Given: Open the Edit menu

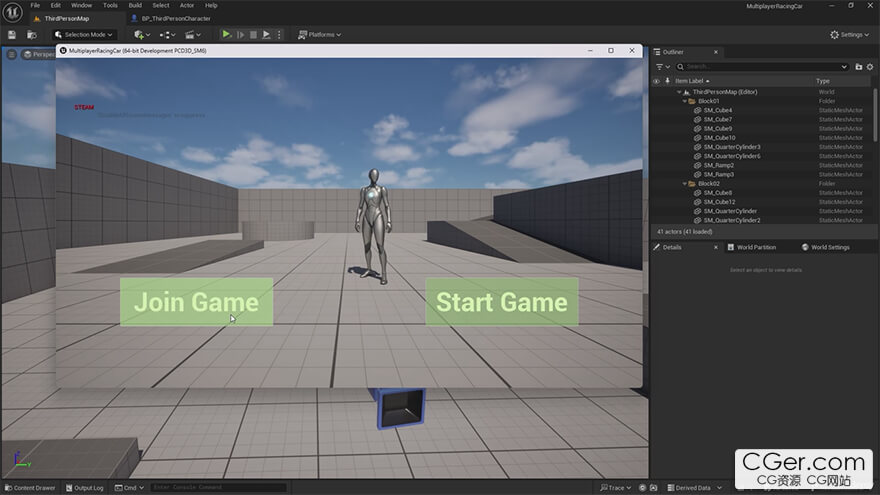Looking at the screenshot, I should tap(56, 6).
